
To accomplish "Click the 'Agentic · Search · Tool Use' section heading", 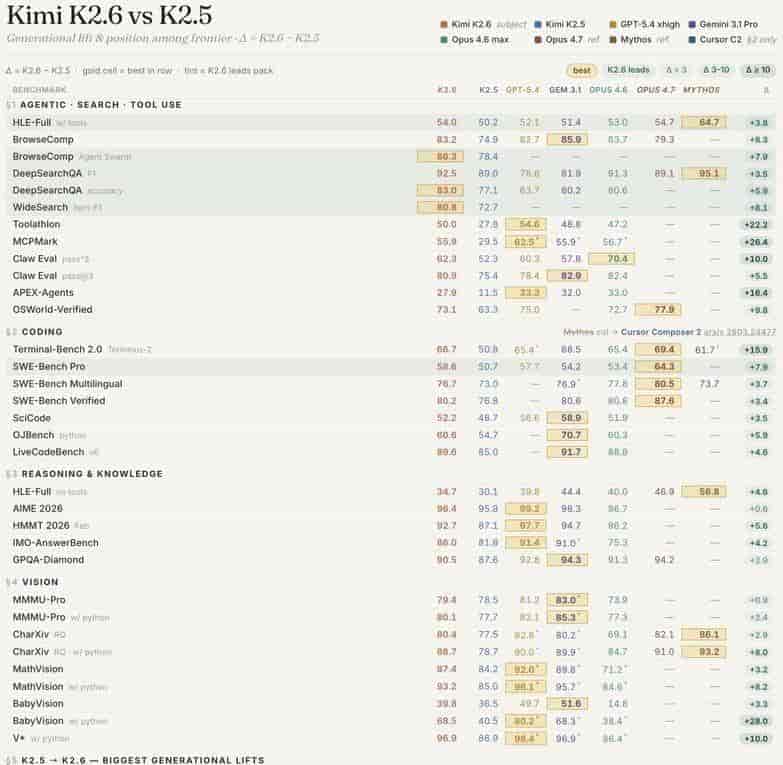I will click(x=101, y=105).
